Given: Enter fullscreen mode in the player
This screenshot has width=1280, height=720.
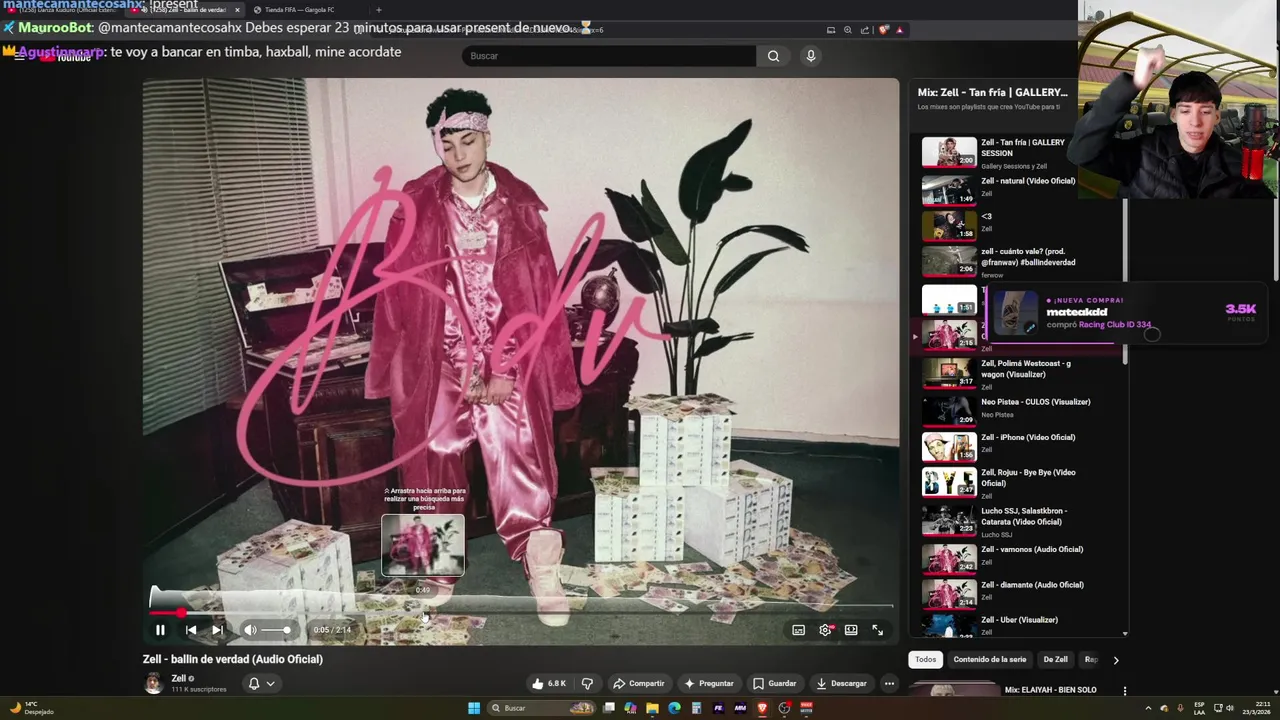Looking at the screenshot, I should pyautogui.click(x=877, y=630).
